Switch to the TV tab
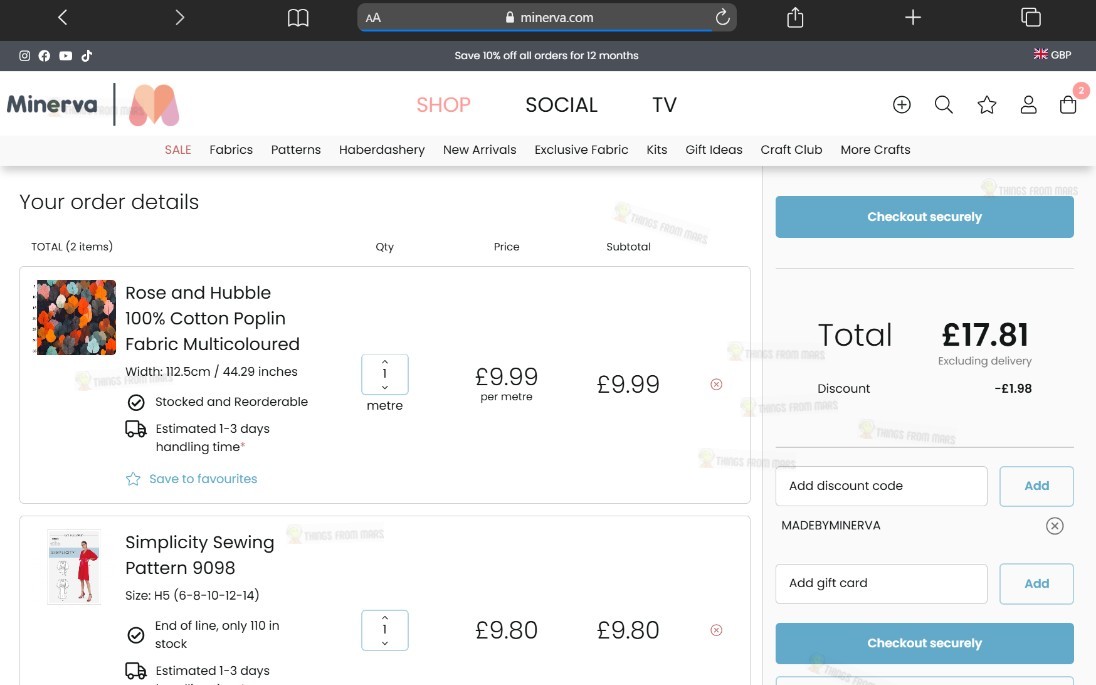This screenshot has width=1096, height=685. tap(665, 105)
